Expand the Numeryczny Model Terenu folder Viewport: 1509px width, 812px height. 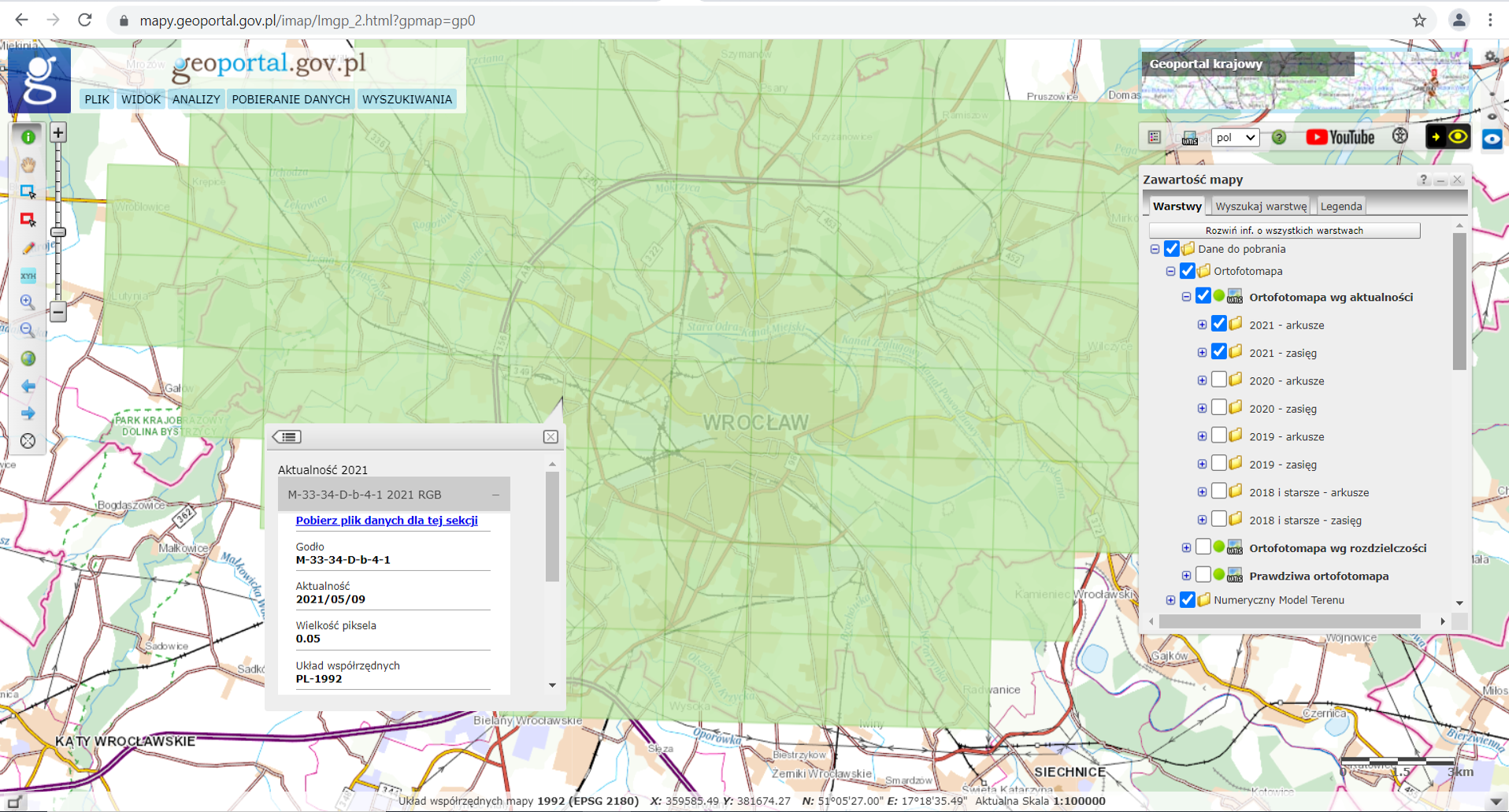pos(1170,600)
